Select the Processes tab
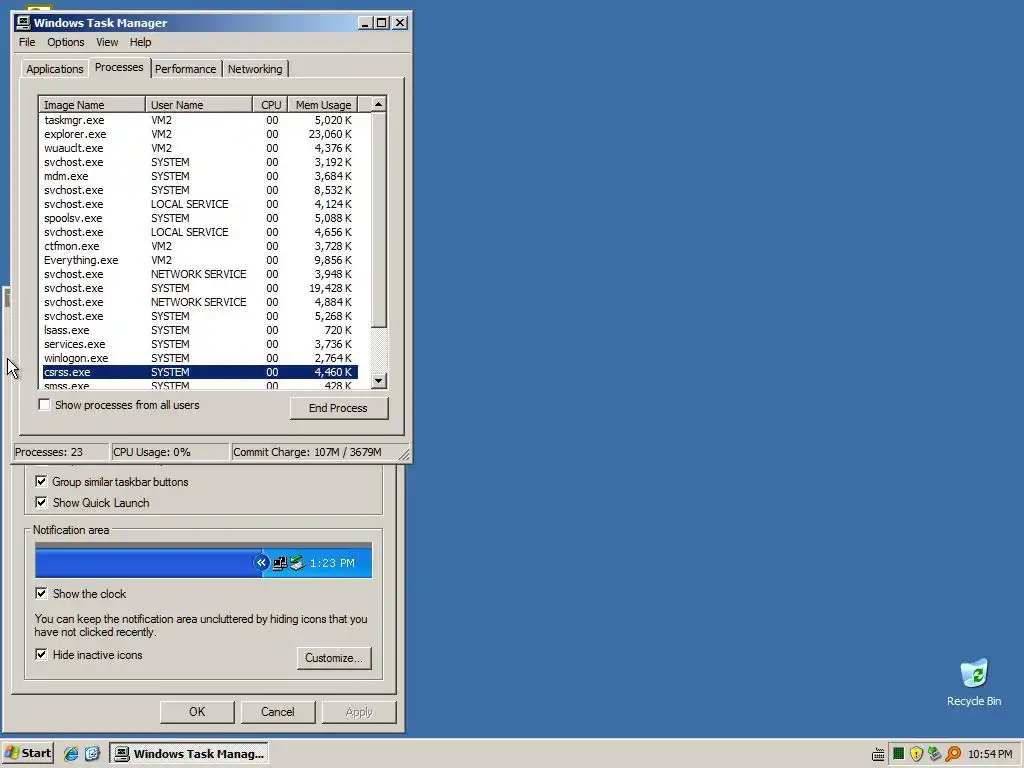This screenshot has width=1024, height=768. tap(119, 67)
